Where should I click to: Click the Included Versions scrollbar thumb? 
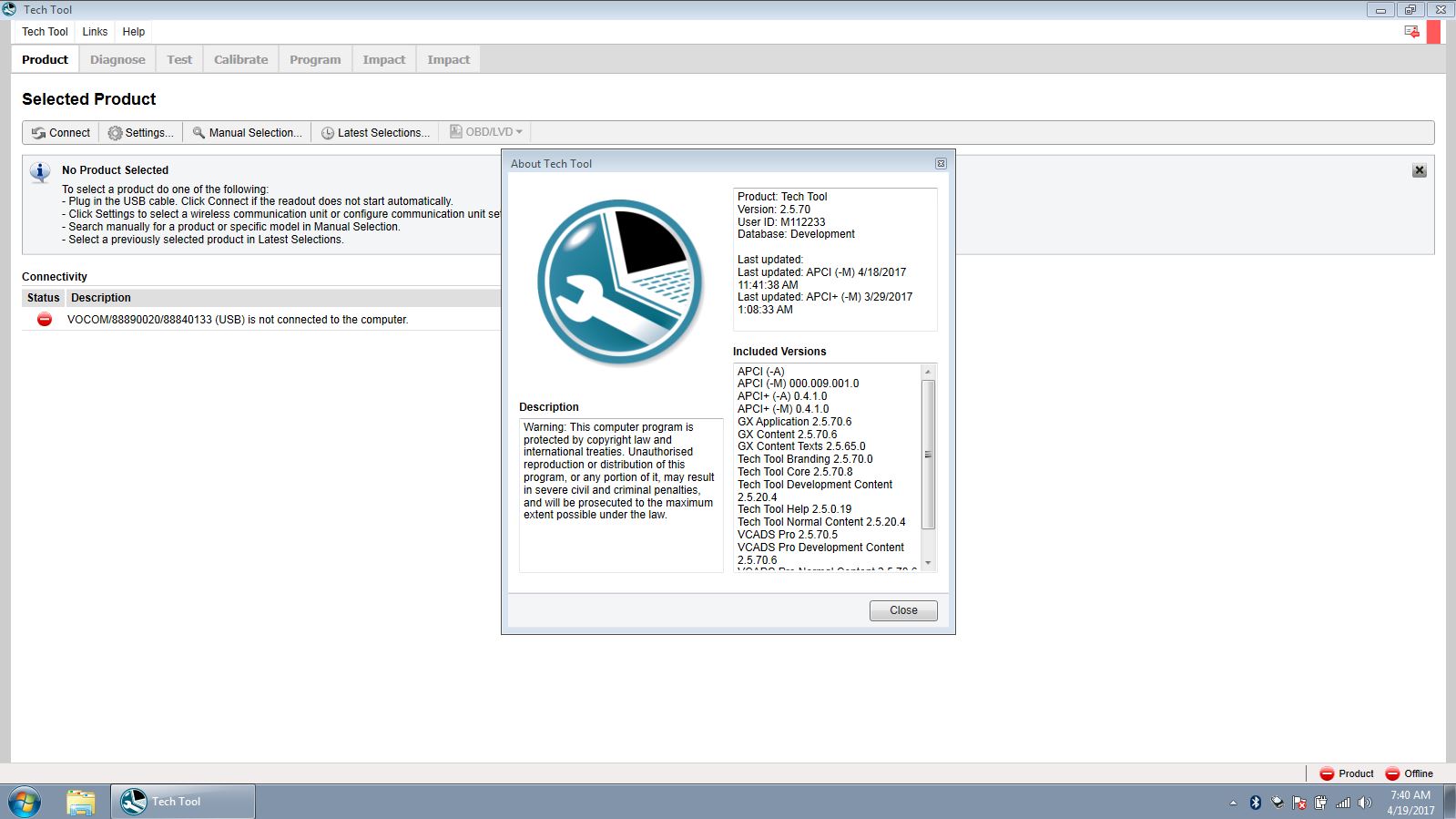click(928, 454)
